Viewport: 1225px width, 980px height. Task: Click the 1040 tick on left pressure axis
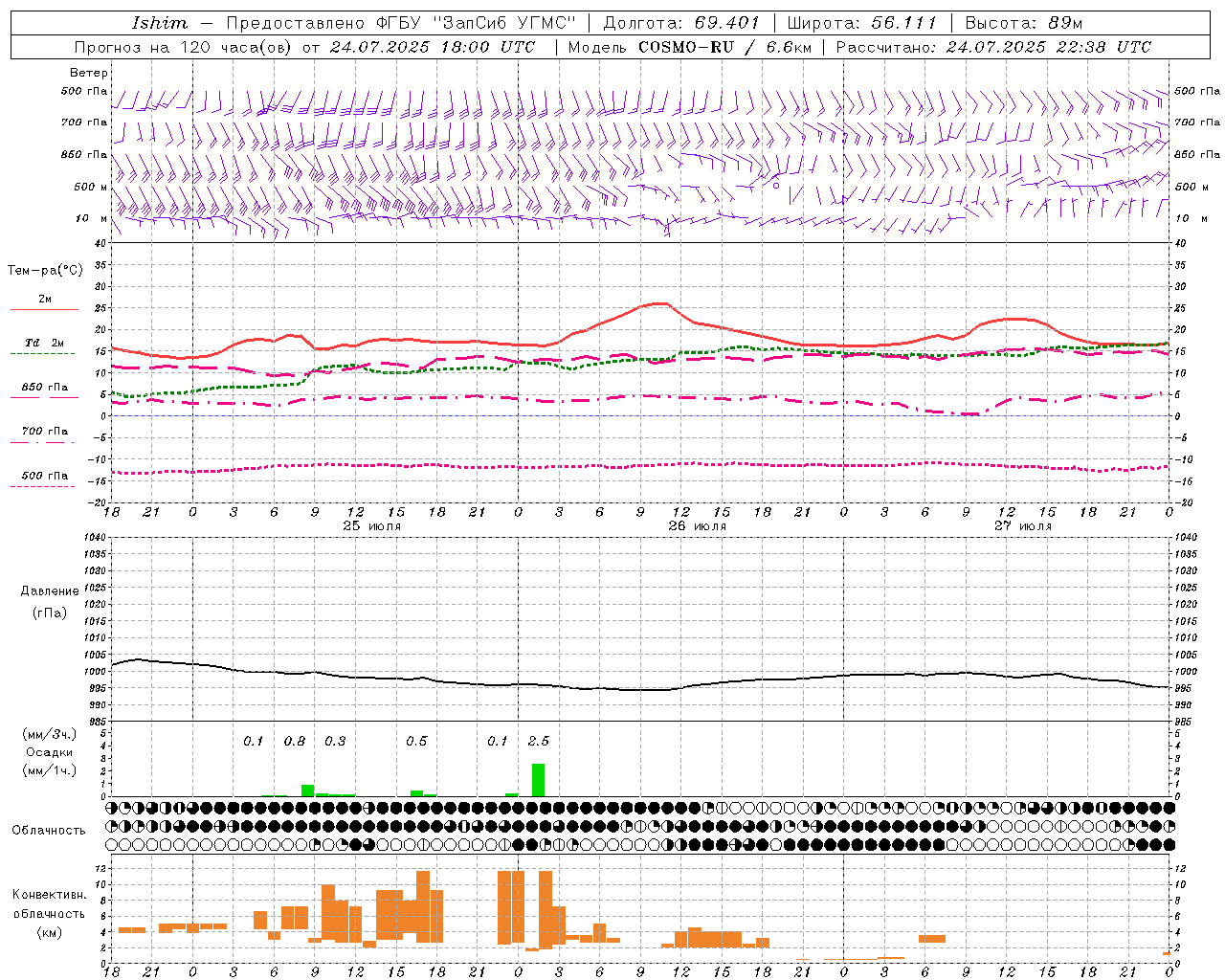pos(95,537)
